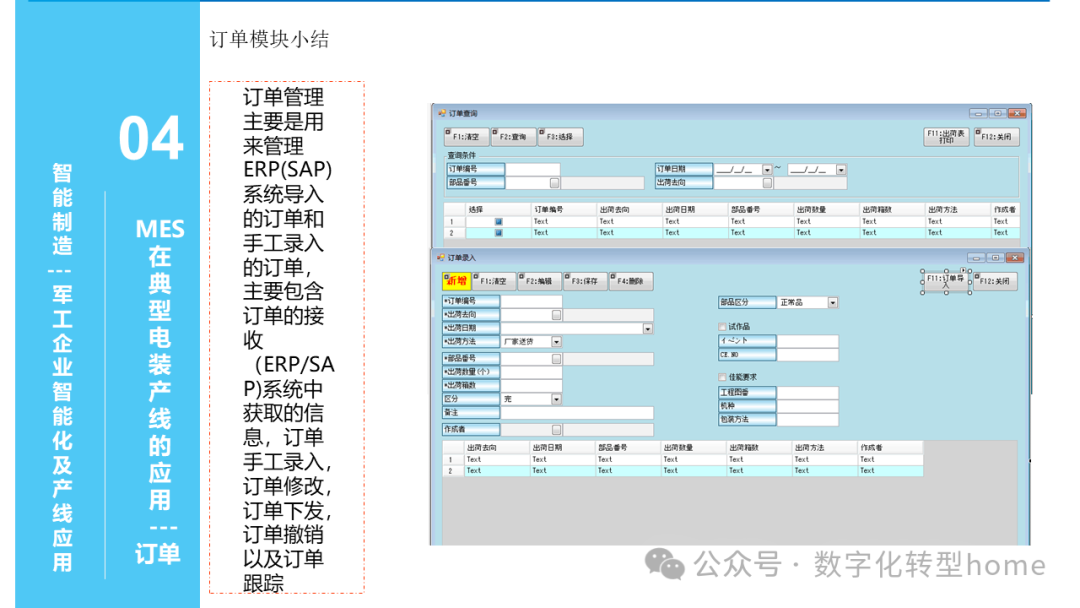
Task: Click F11:出荷表打印 in the query window
Action: pyautogui.click(x=944, y=134)
